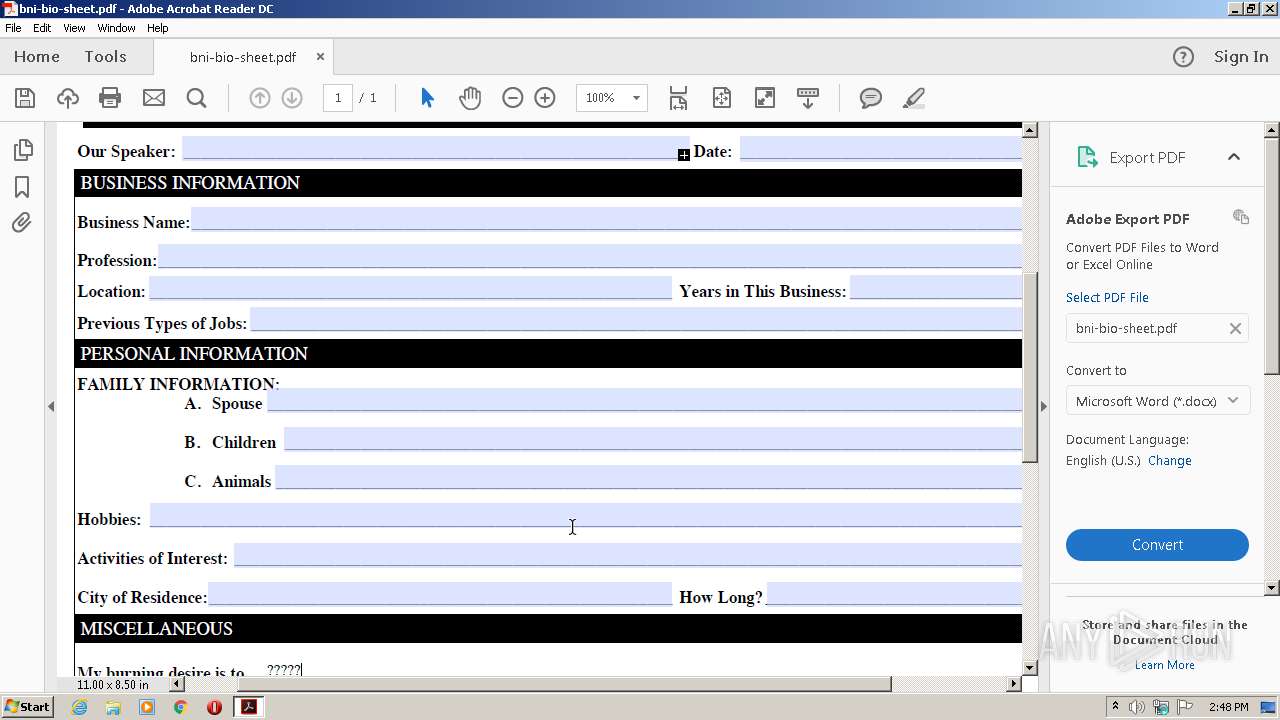Open the Learn More link

point(1165,665)
